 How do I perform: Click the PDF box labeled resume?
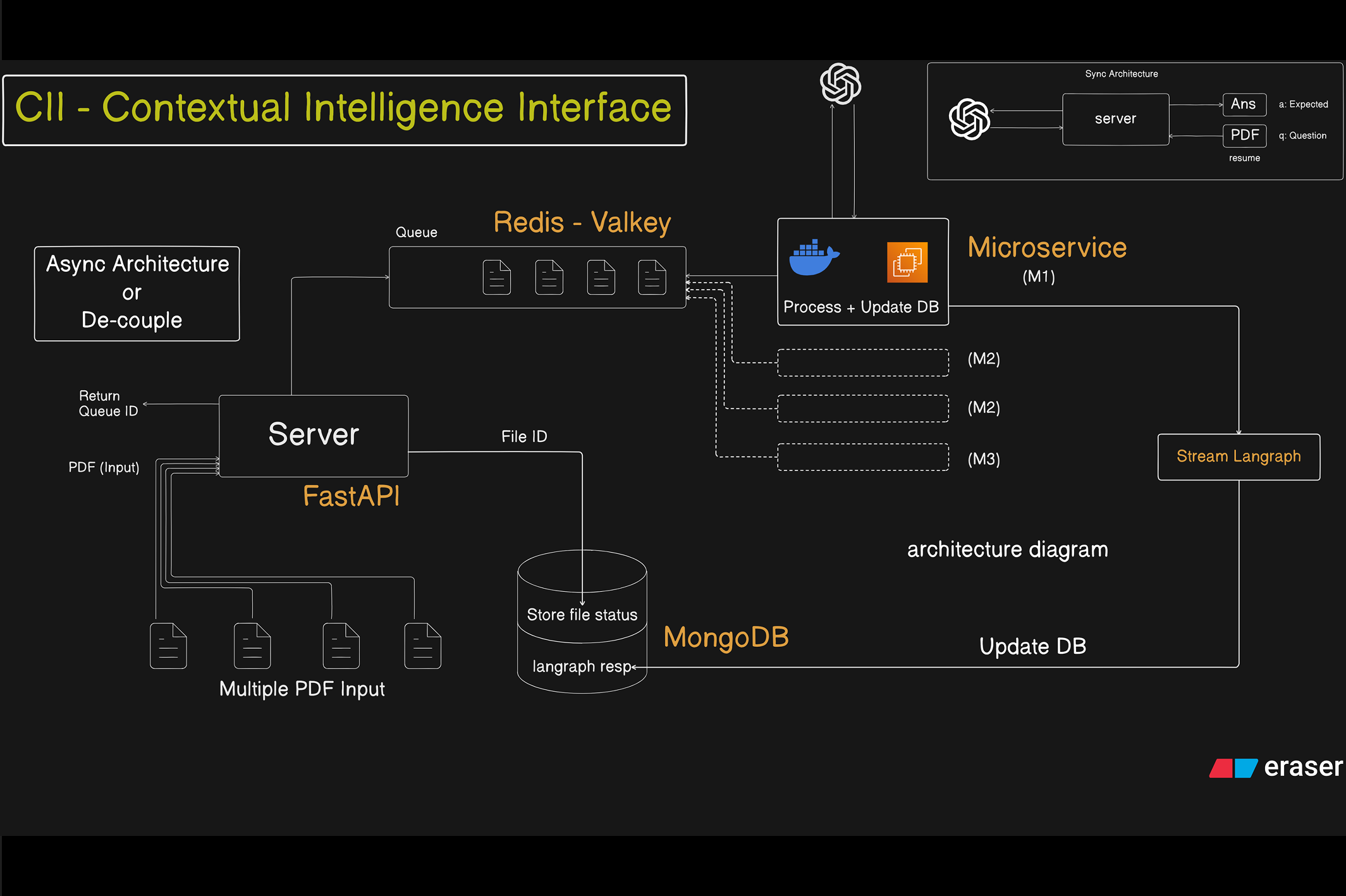[1244, 135]
